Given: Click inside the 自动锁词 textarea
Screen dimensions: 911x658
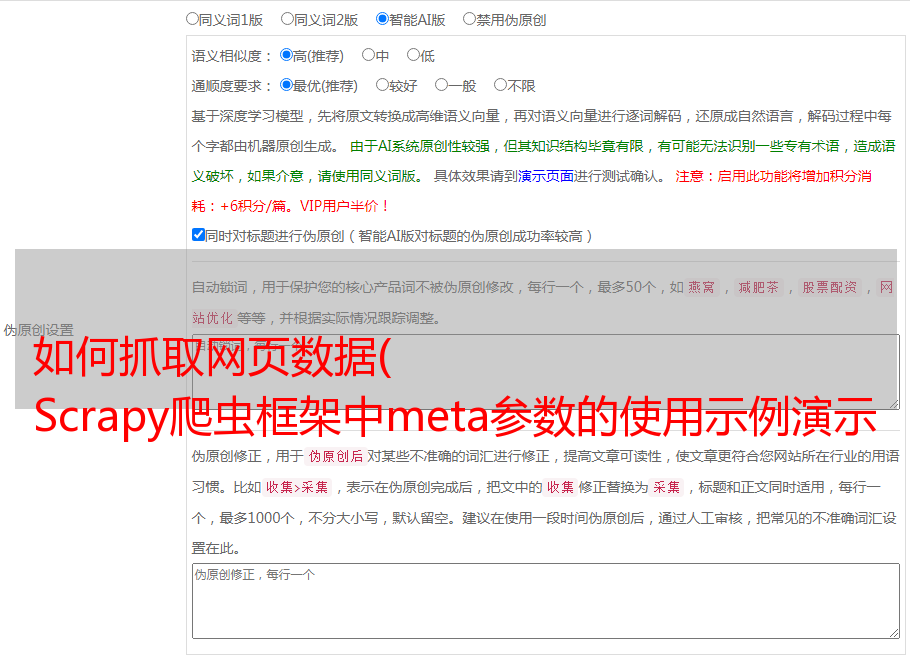Looking at the screenshot, I should [546, 372].
